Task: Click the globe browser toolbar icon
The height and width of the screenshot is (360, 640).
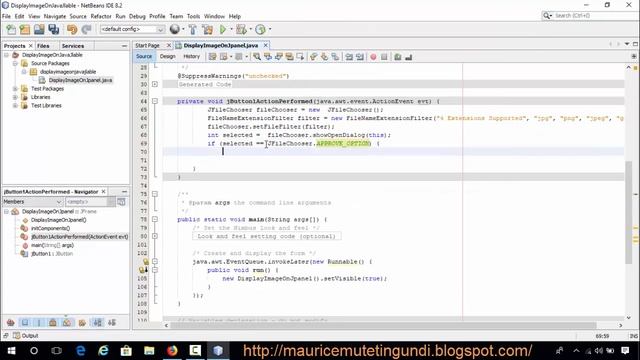Action: coord(175,29)
